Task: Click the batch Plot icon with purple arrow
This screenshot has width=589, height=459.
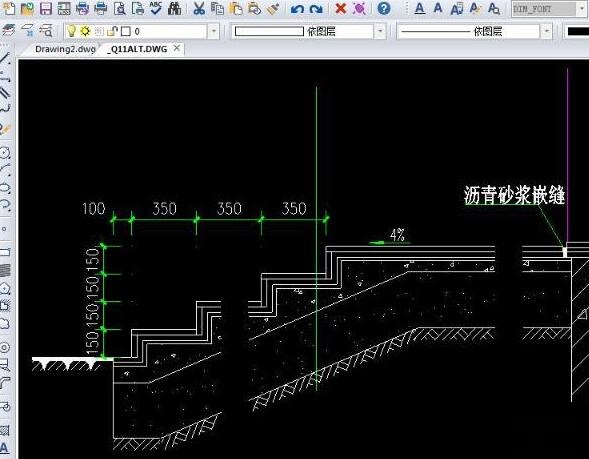Action: click(82, 8)
